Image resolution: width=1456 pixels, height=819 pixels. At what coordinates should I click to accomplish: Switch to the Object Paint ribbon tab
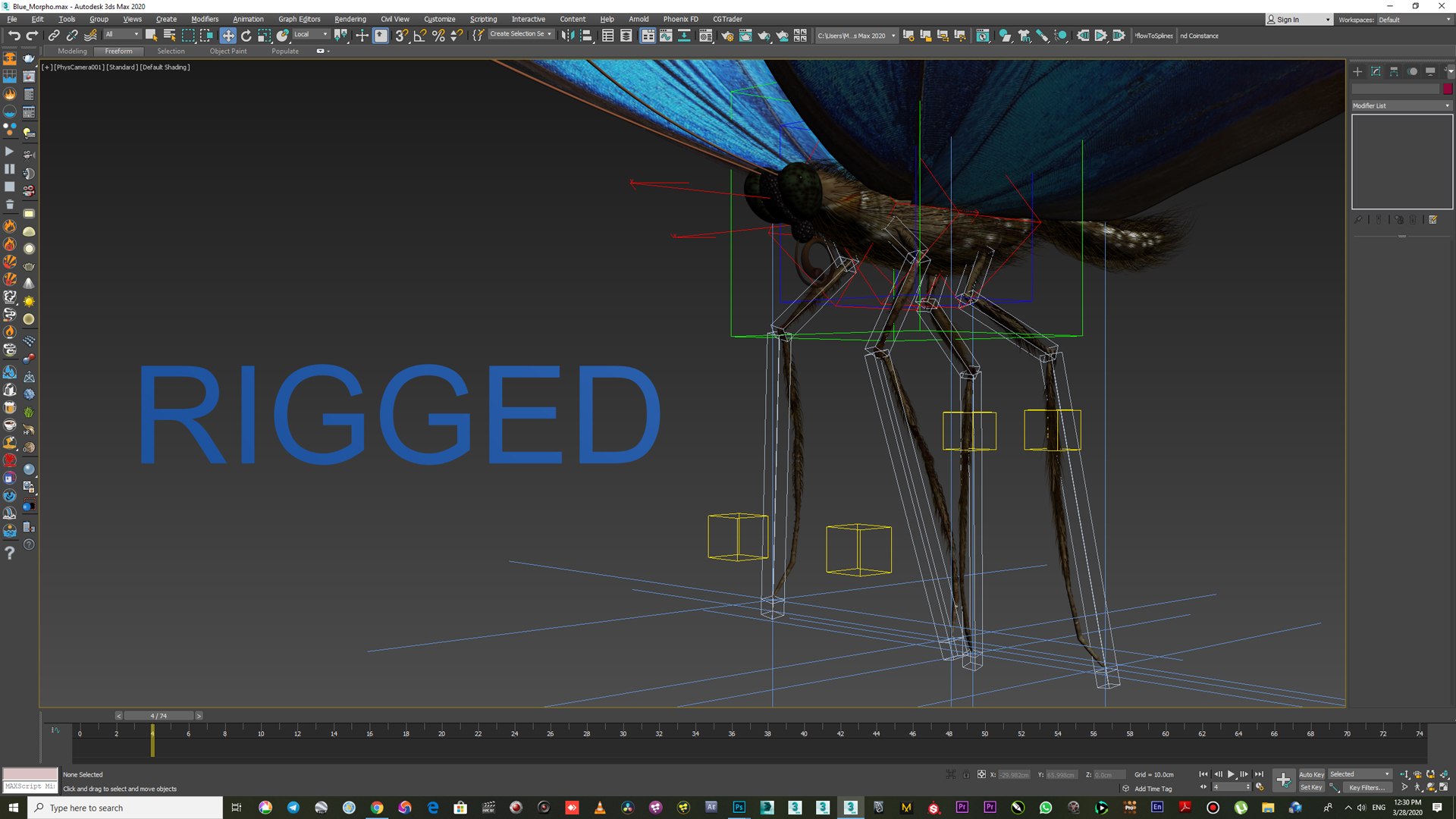point(228,51)
